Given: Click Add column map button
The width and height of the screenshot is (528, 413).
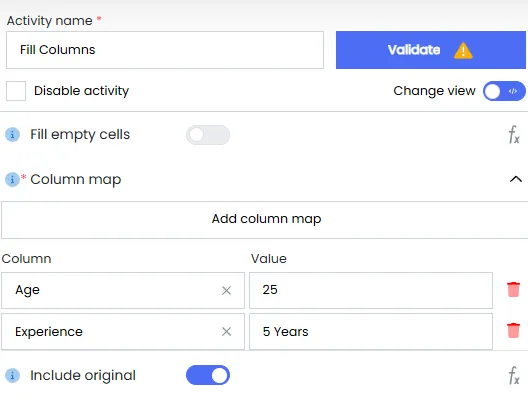Looking at the screenshot, I should pyautogui.click(x=266, y=220).
